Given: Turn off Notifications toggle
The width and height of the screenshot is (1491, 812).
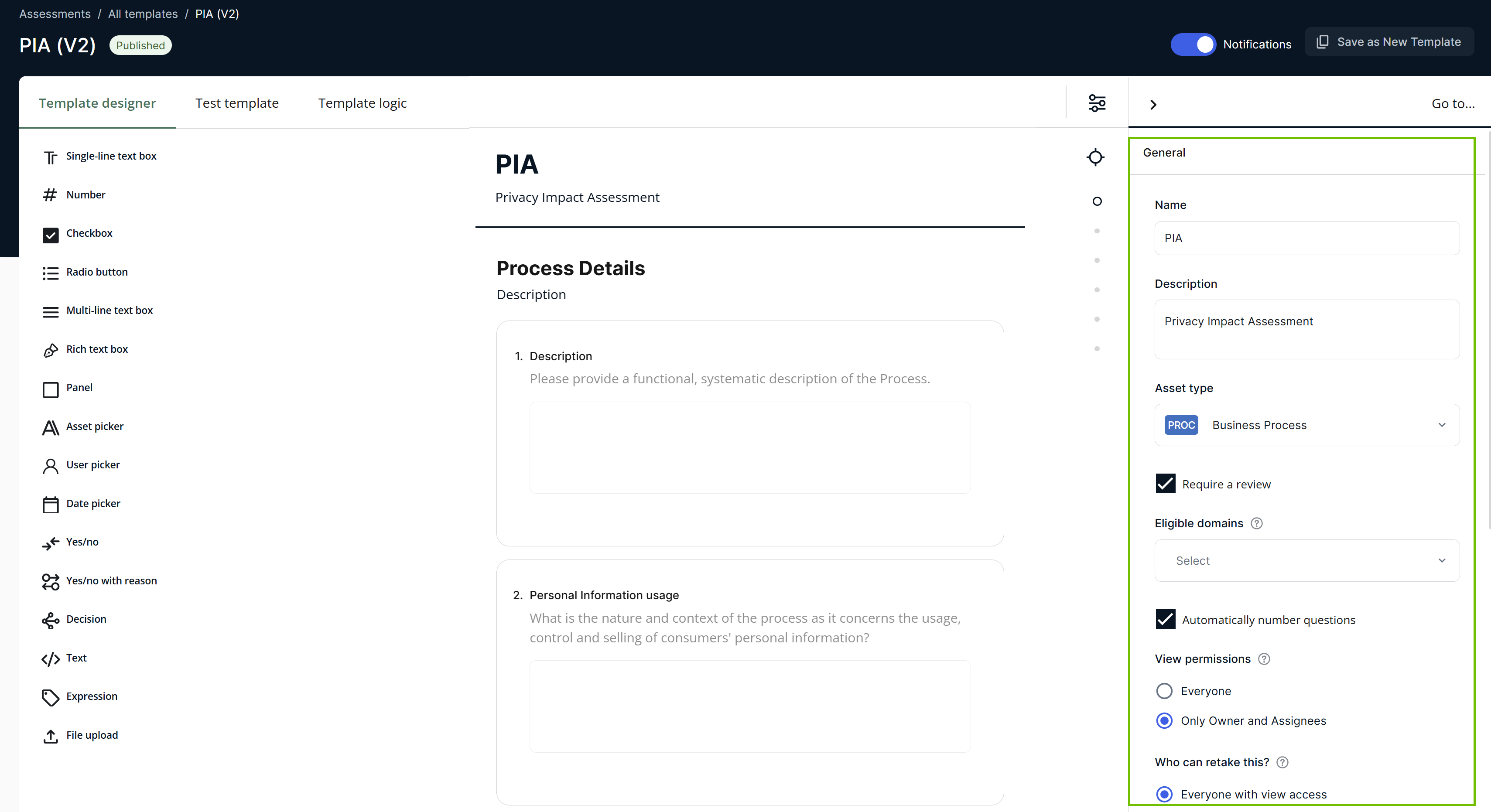Looking at the screenshot, I should [1193, 44].
